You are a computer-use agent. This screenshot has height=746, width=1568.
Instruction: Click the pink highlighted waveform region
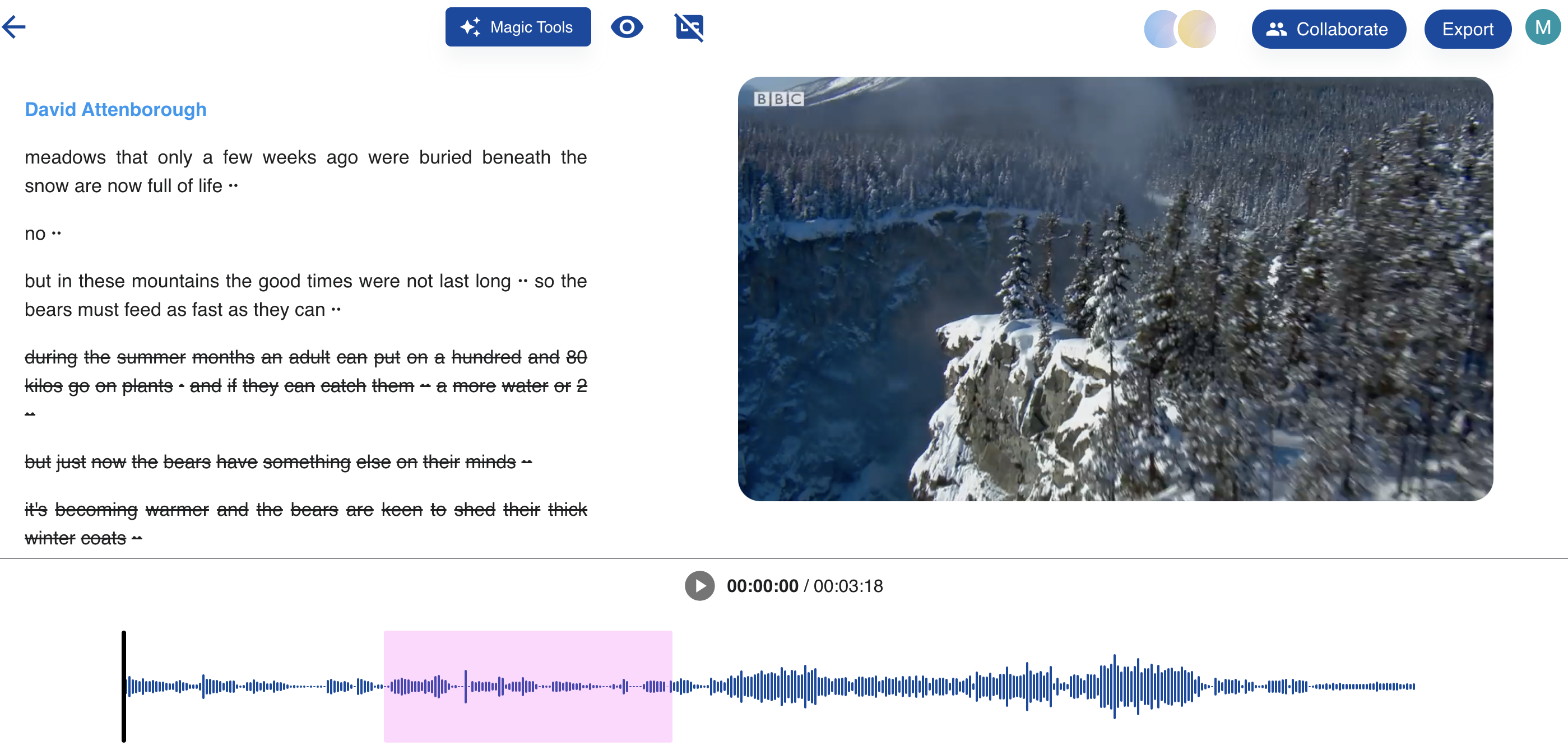(528, 686)
